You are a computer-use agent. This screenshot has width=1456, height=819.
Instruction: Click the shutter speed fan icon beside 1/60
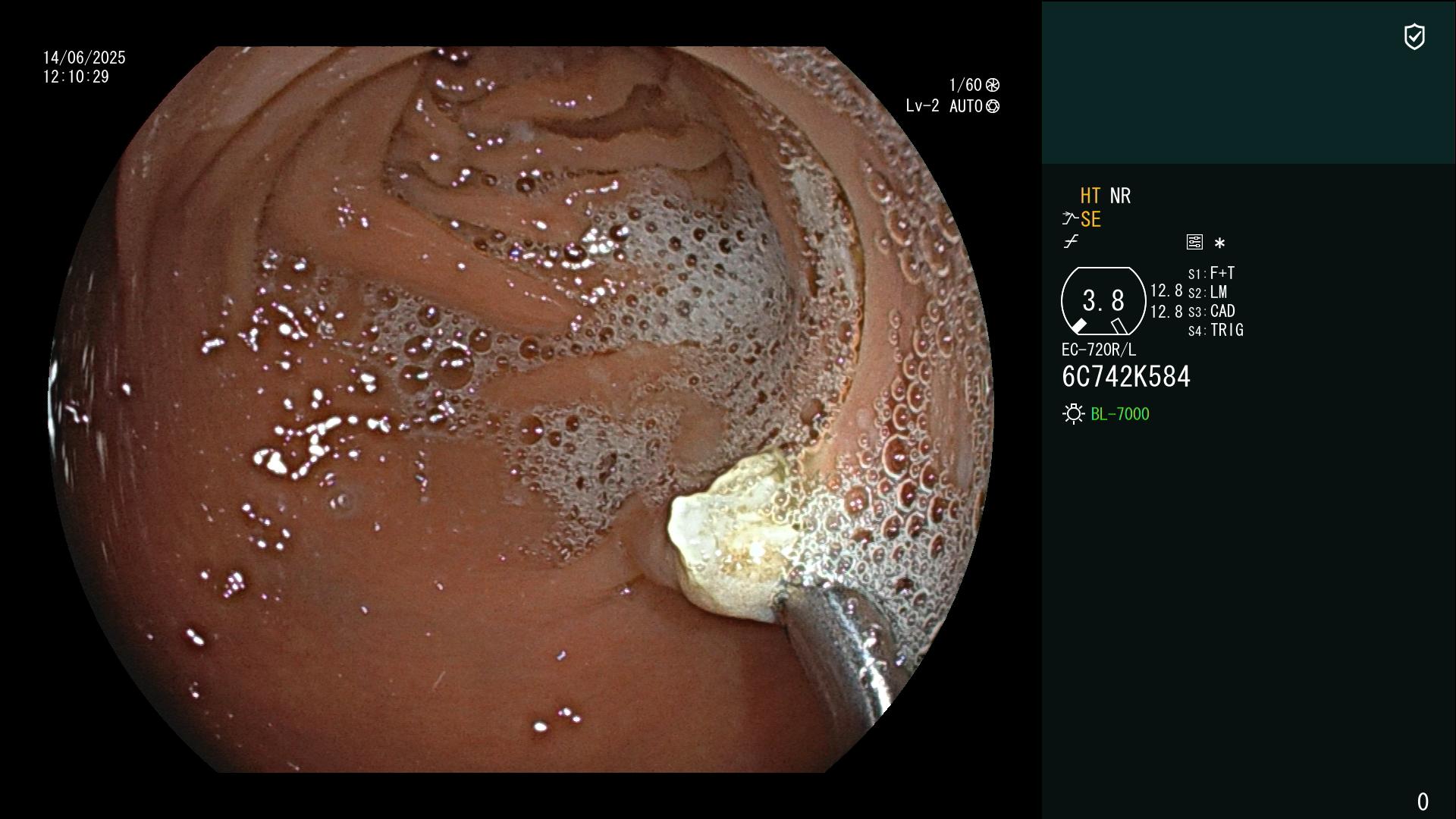pyautogui.click(x=993, y=85)
